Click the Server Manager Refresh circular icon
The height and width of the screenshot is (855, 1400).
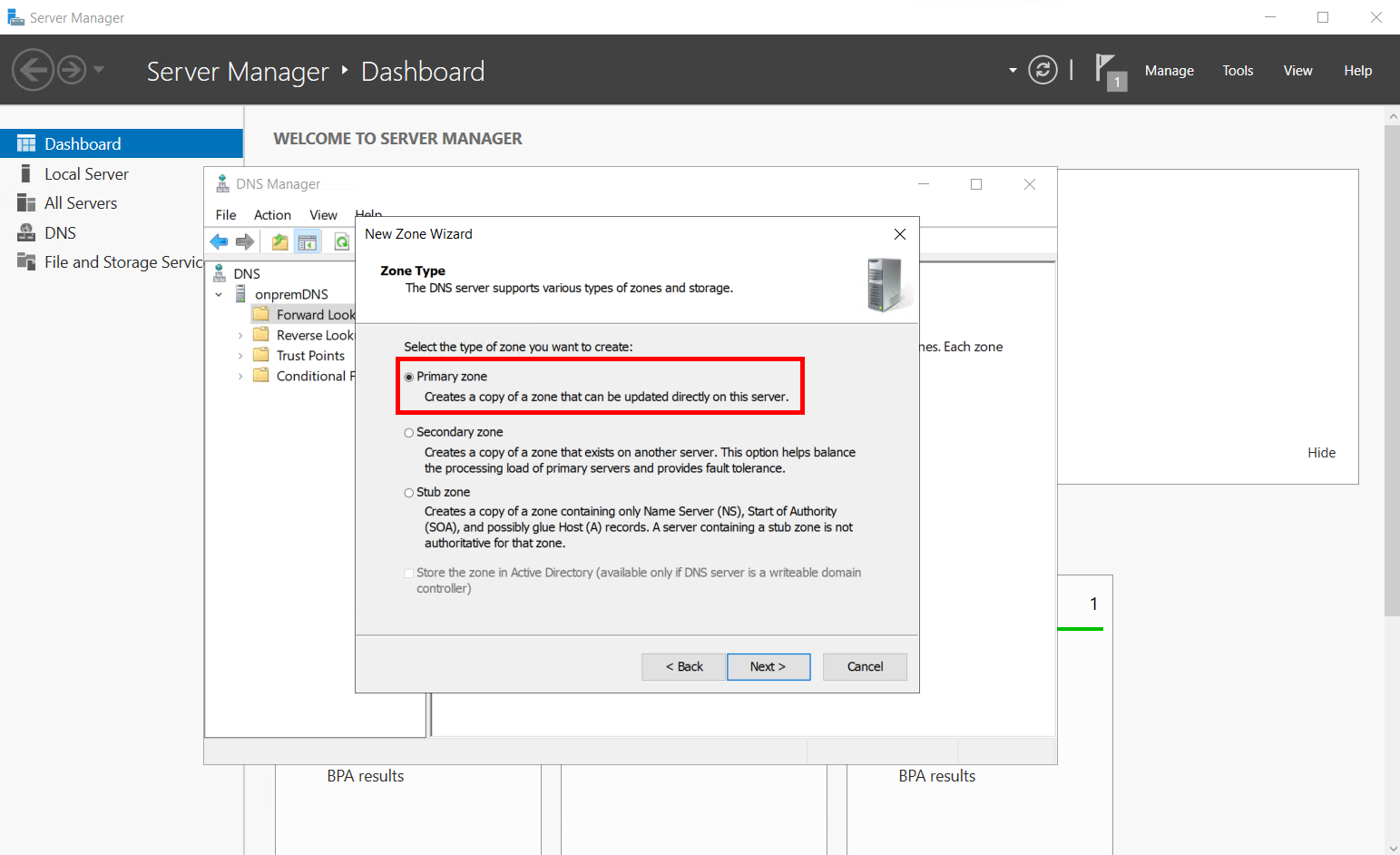pyautogui.click(x=1043, y=70)
